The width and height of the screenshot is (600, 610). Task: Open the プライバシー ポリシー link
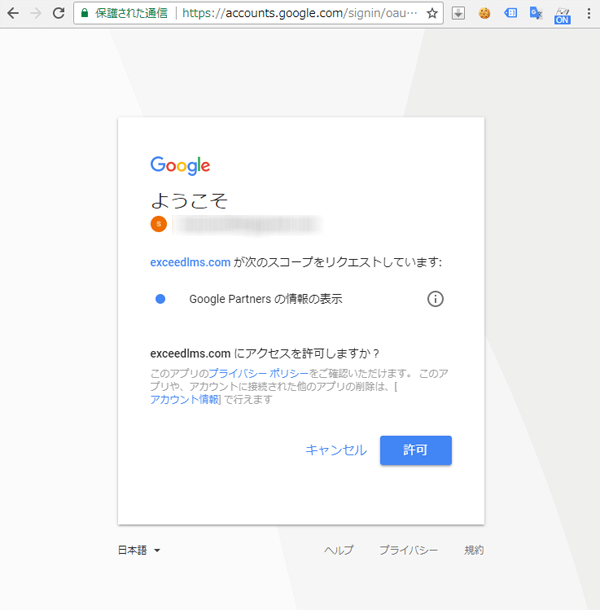click(x=259, y=373)
